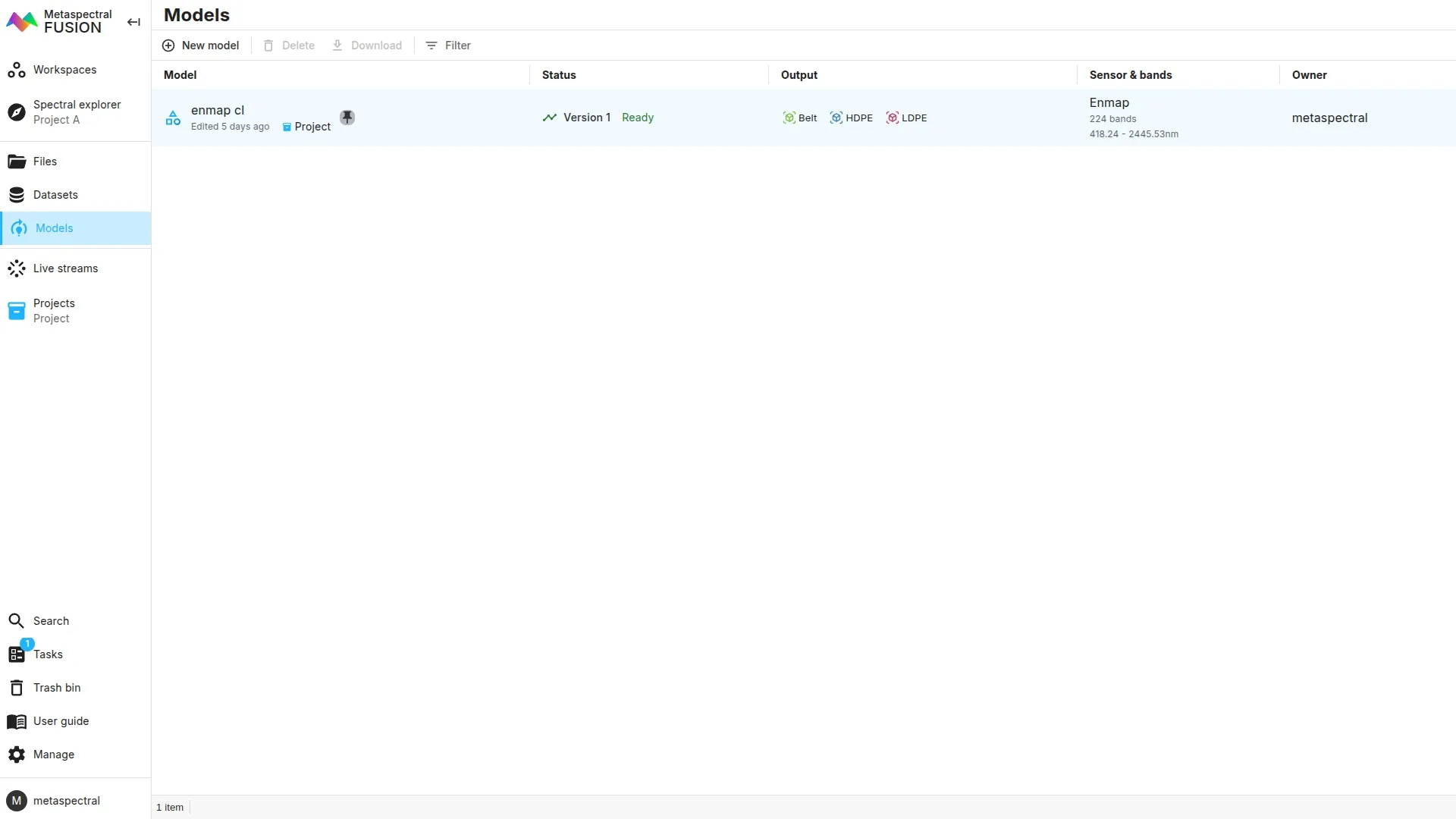This screenshot has height=819, width=1456.
Task: Open Live streams section
Action: click(x=65, y=268)
